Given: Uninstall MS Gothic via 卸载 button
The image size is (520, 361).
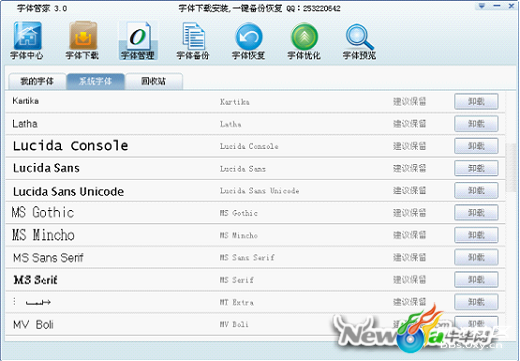Looking at the screenshot, I should [476, 213].
